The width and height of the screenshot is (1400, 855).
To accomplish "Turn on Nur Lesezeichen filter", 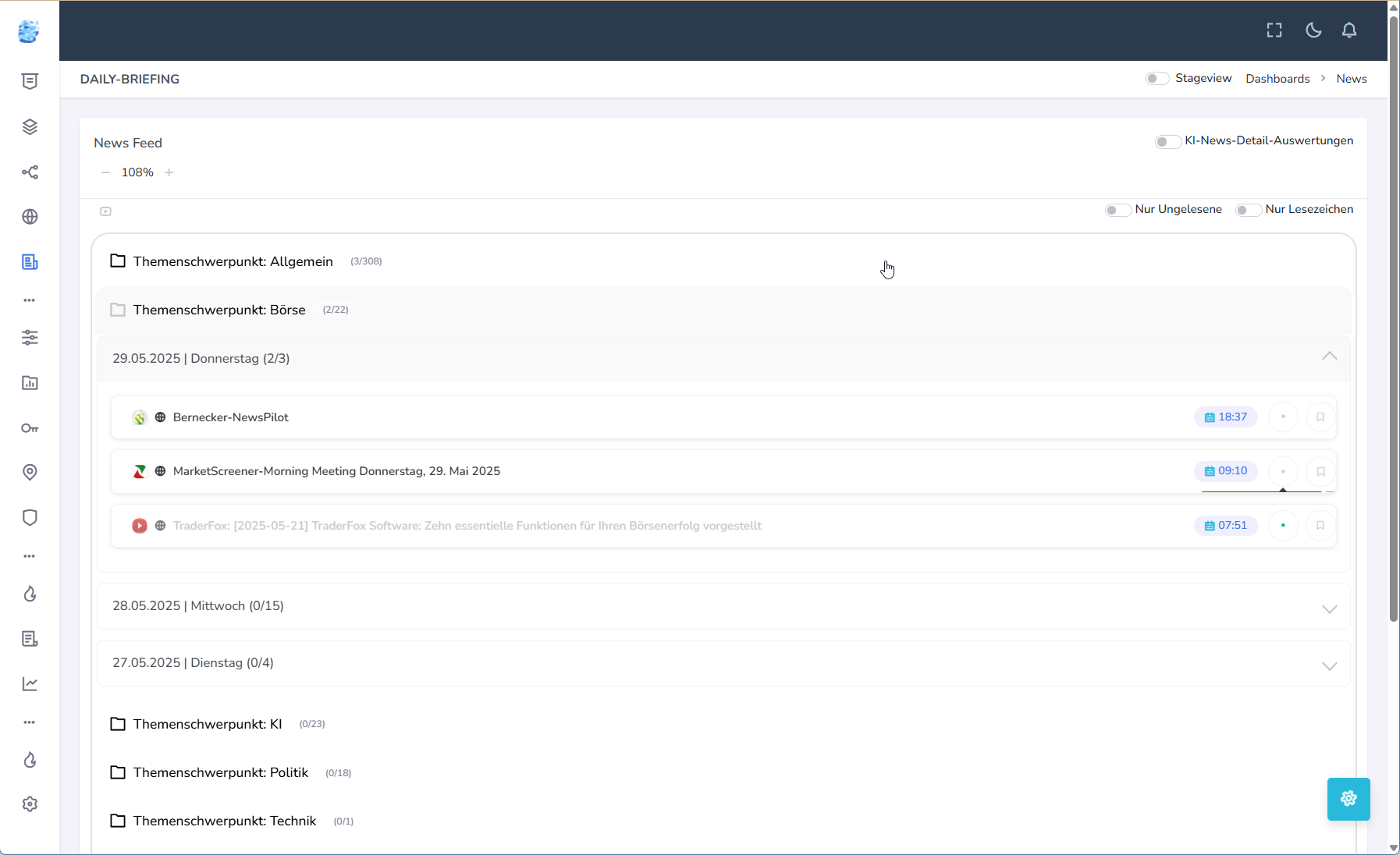I will point(1247,210).
